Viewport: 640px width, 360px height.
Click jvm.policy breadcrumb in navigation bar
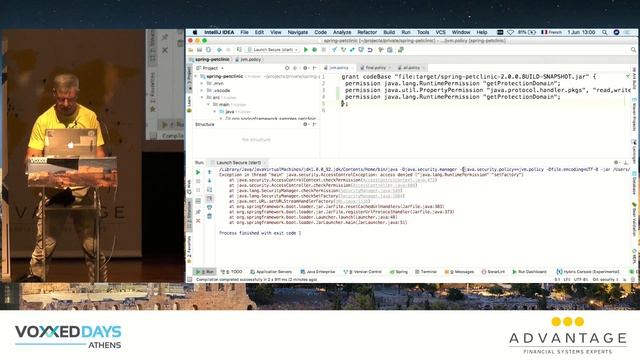[x=248, y=60]
